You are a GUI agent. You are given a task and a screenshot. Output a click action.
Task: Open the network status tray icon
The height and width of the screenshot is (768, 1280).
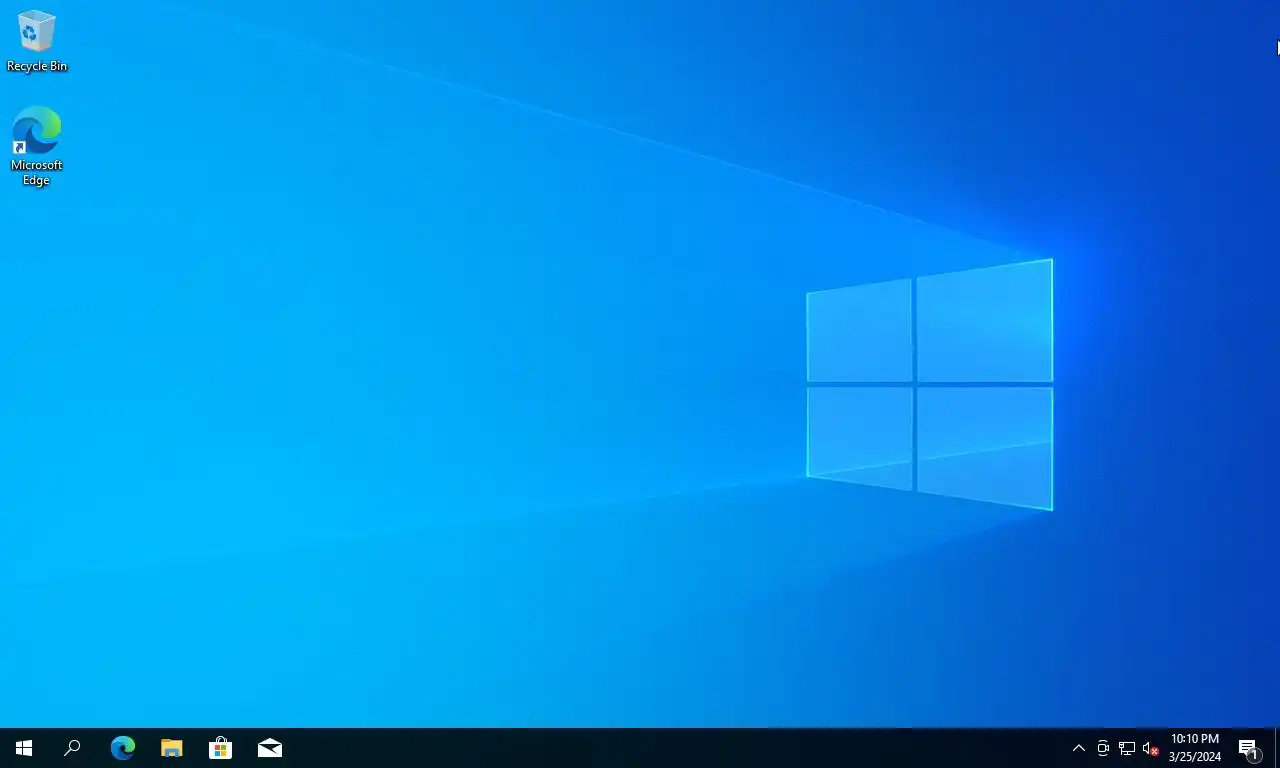pos(1127,748)
